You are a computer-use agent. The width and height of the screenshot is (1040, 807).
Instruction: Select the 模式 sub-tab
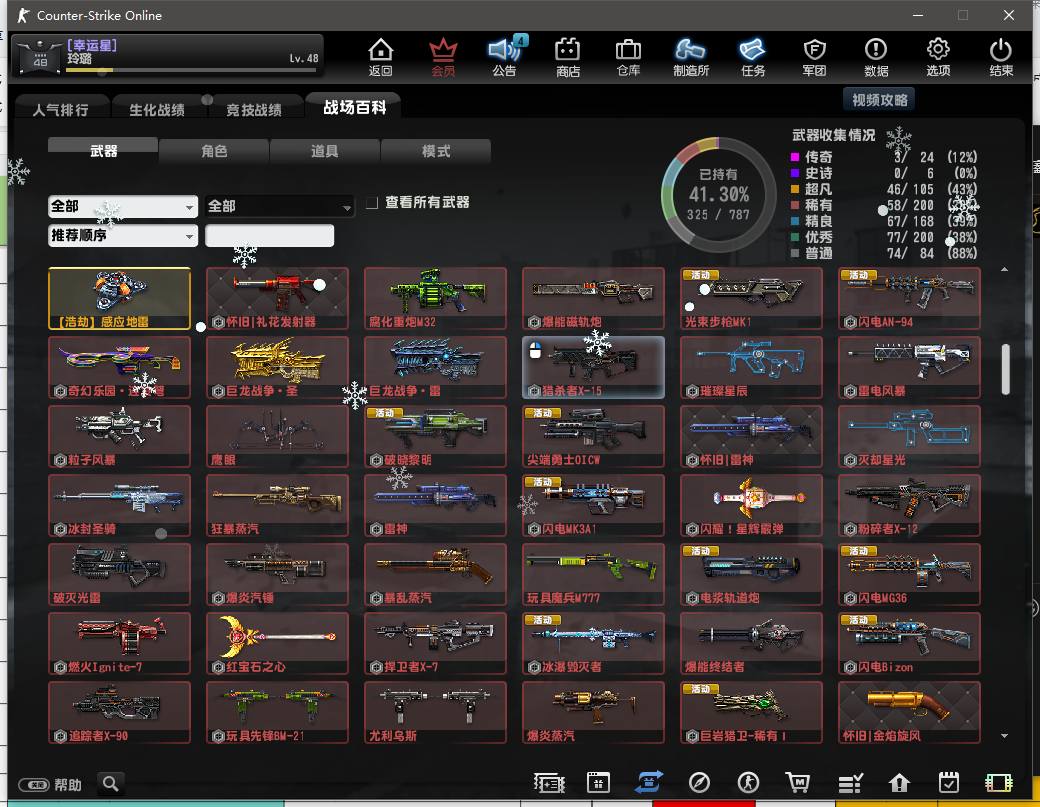[x=436, y=151]
